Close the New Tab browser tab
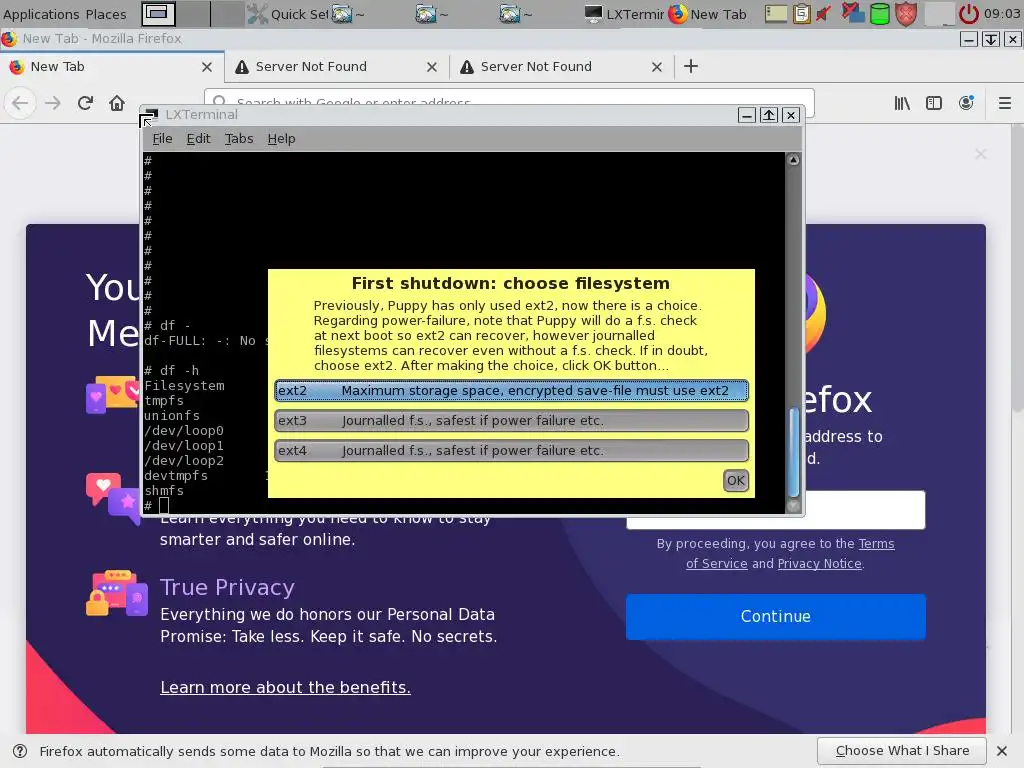 pos(207,67)
